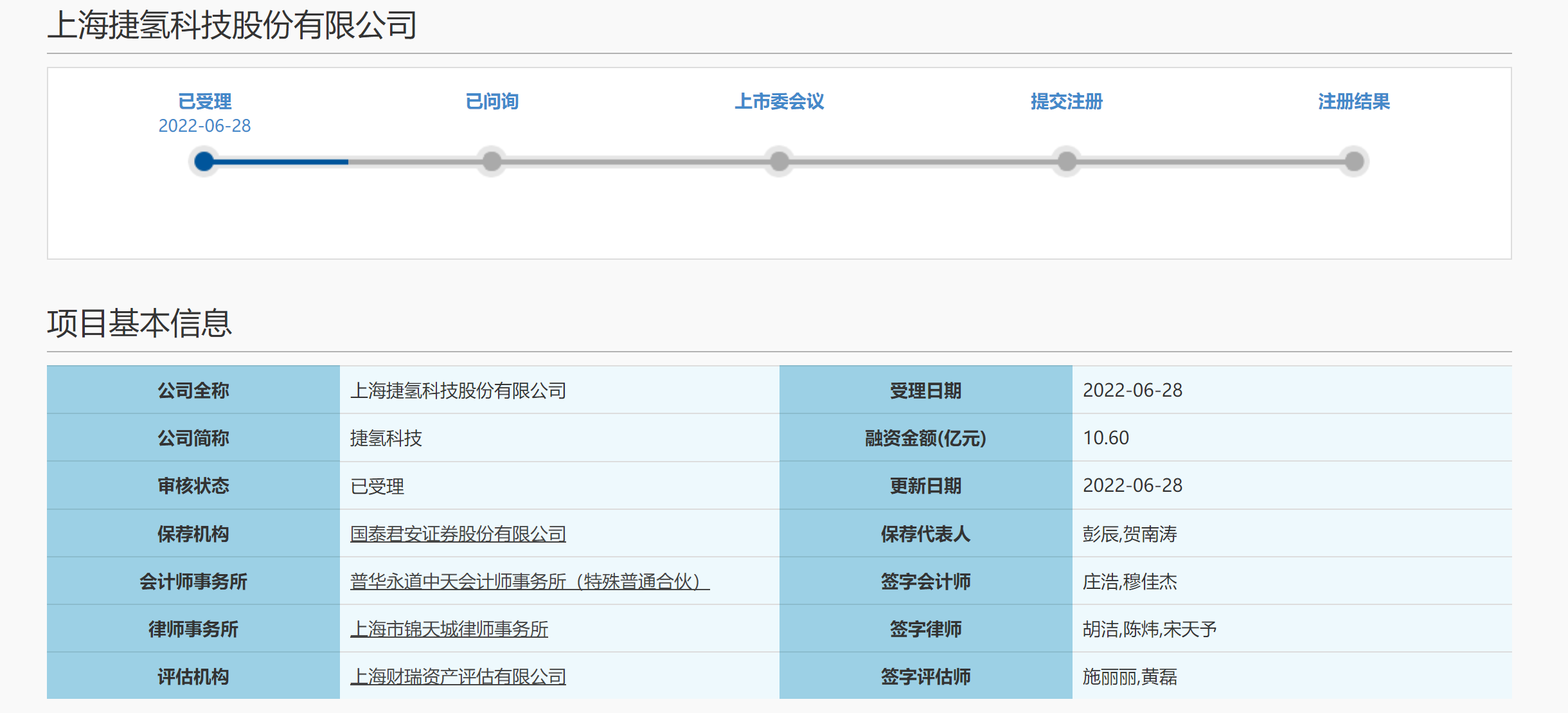
Task: Click the 已受理 review status value
Action: [377, 486]
